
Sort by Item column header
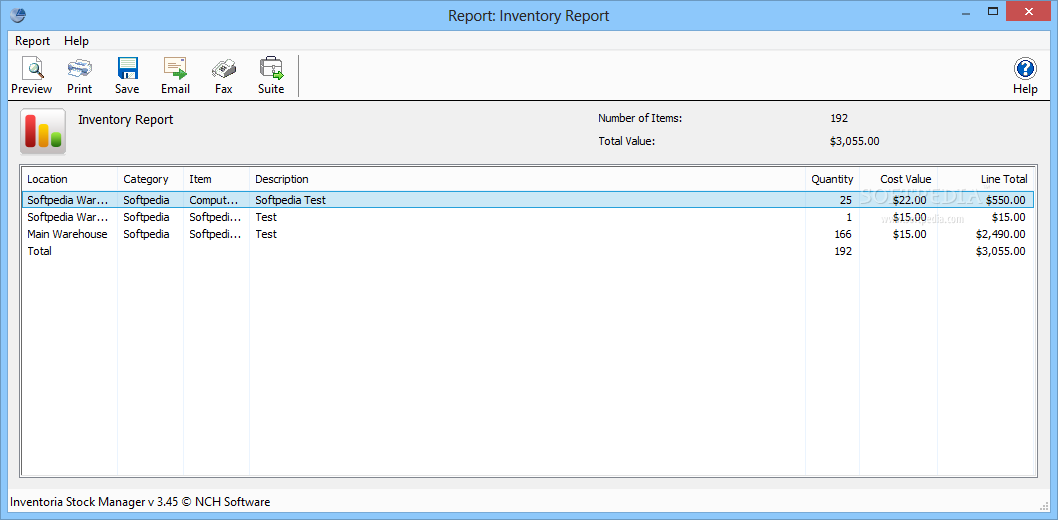pyautogui.click(x=217, y=179)
